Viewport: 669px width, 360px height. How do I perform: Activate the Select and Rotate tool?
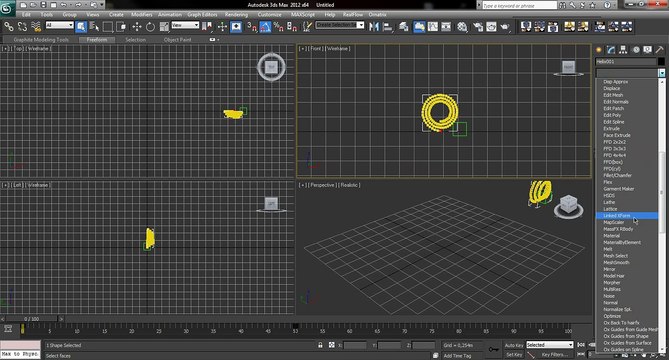tap(150, 27)
